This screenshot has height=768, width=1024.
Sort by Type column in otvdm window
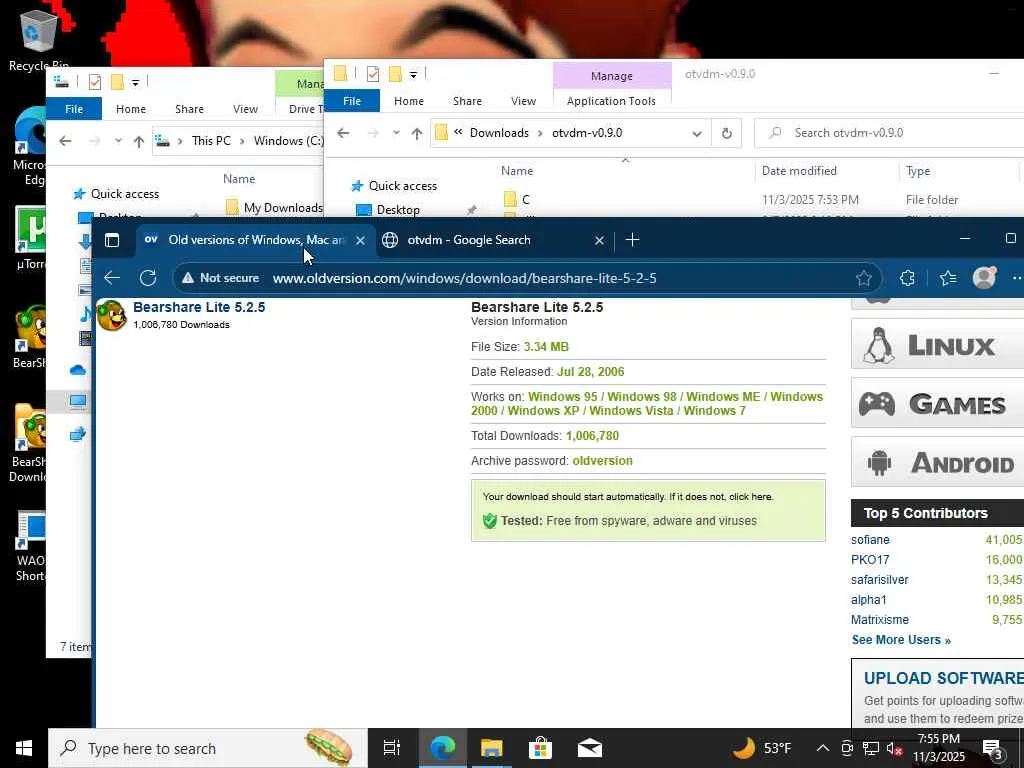[x=918, y=170]
